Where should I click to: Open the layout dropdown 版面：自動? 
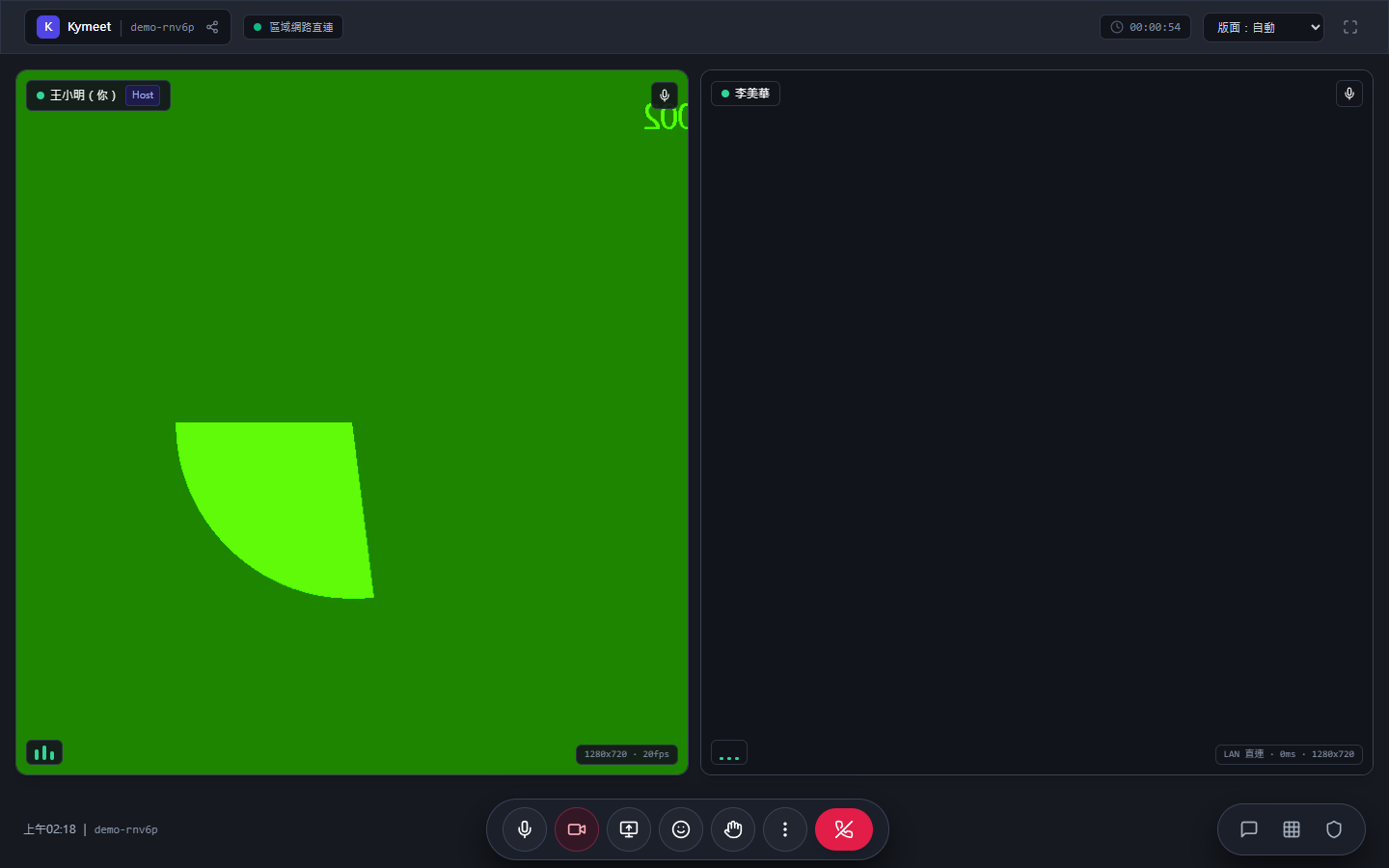[x=1264, y=27]
